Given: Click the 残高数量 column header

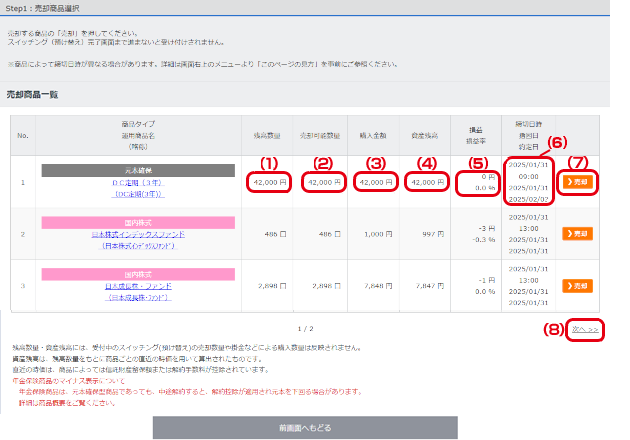Looking at the screenshot, I should [267, 135].
